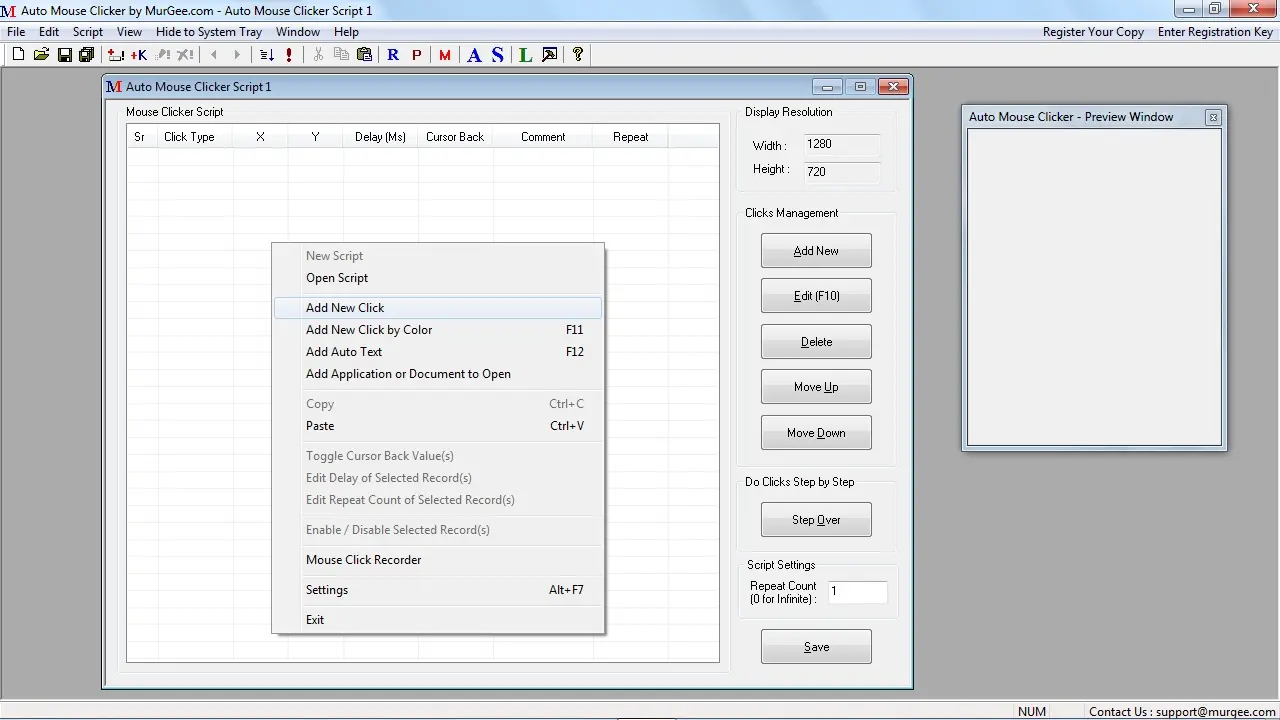The width and height of the screenshot is (1280, 720).
Task: Choose Add New Click by Color
Action: point(438,330)
